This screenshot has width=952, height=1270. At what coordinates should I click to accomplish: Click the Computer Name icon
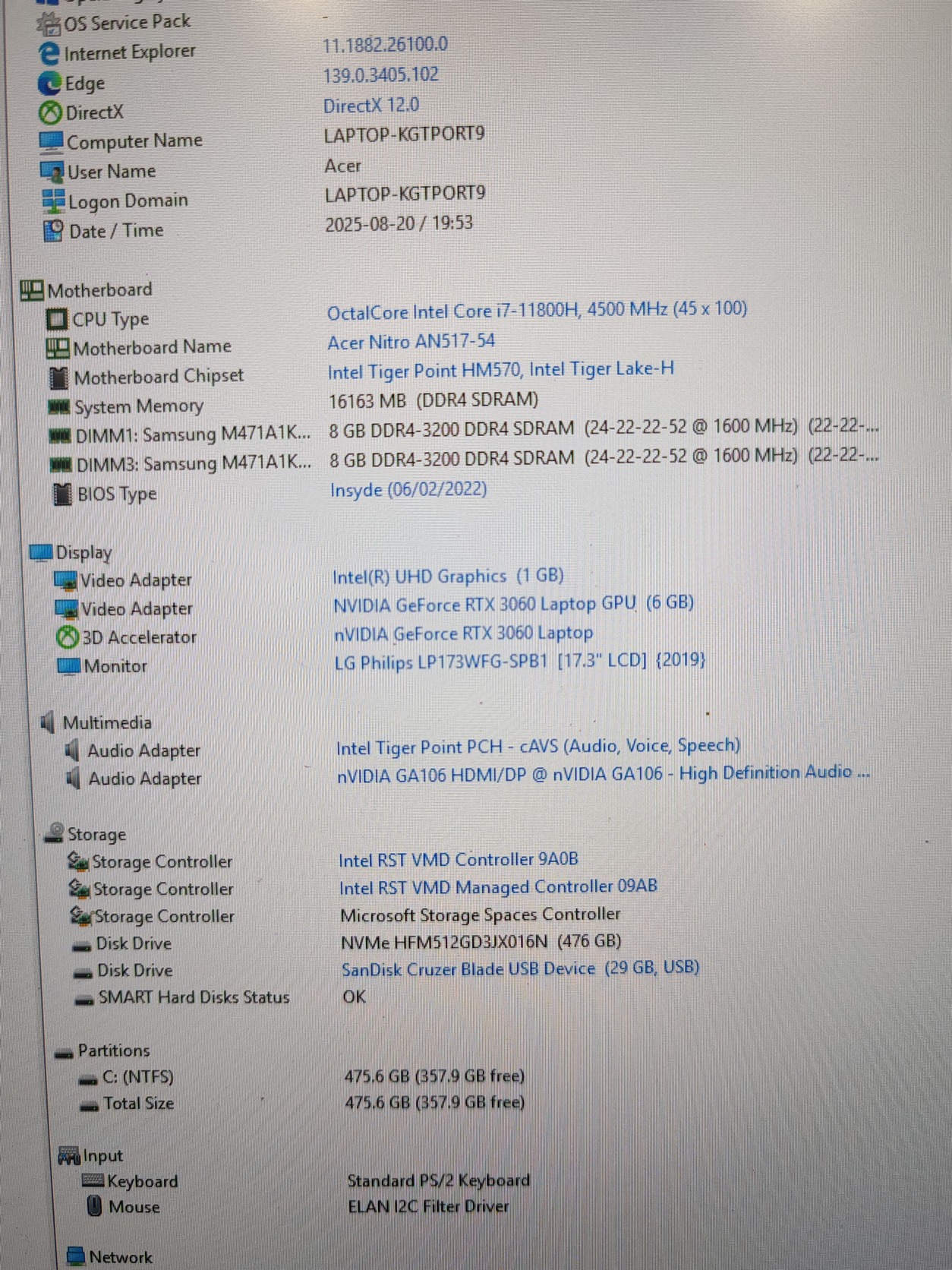click(x=51, y=142)
